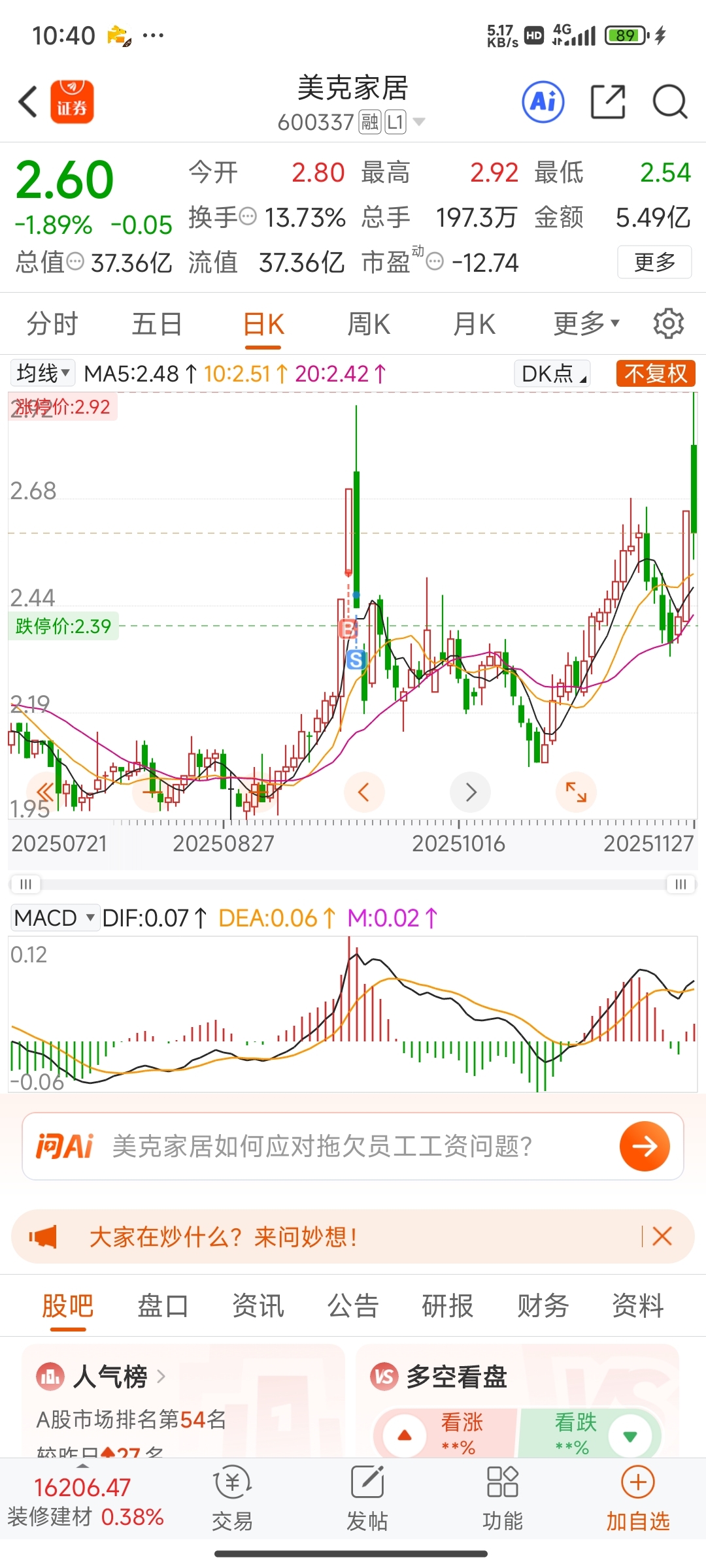Open the search magnifier icon

point(670,102)
